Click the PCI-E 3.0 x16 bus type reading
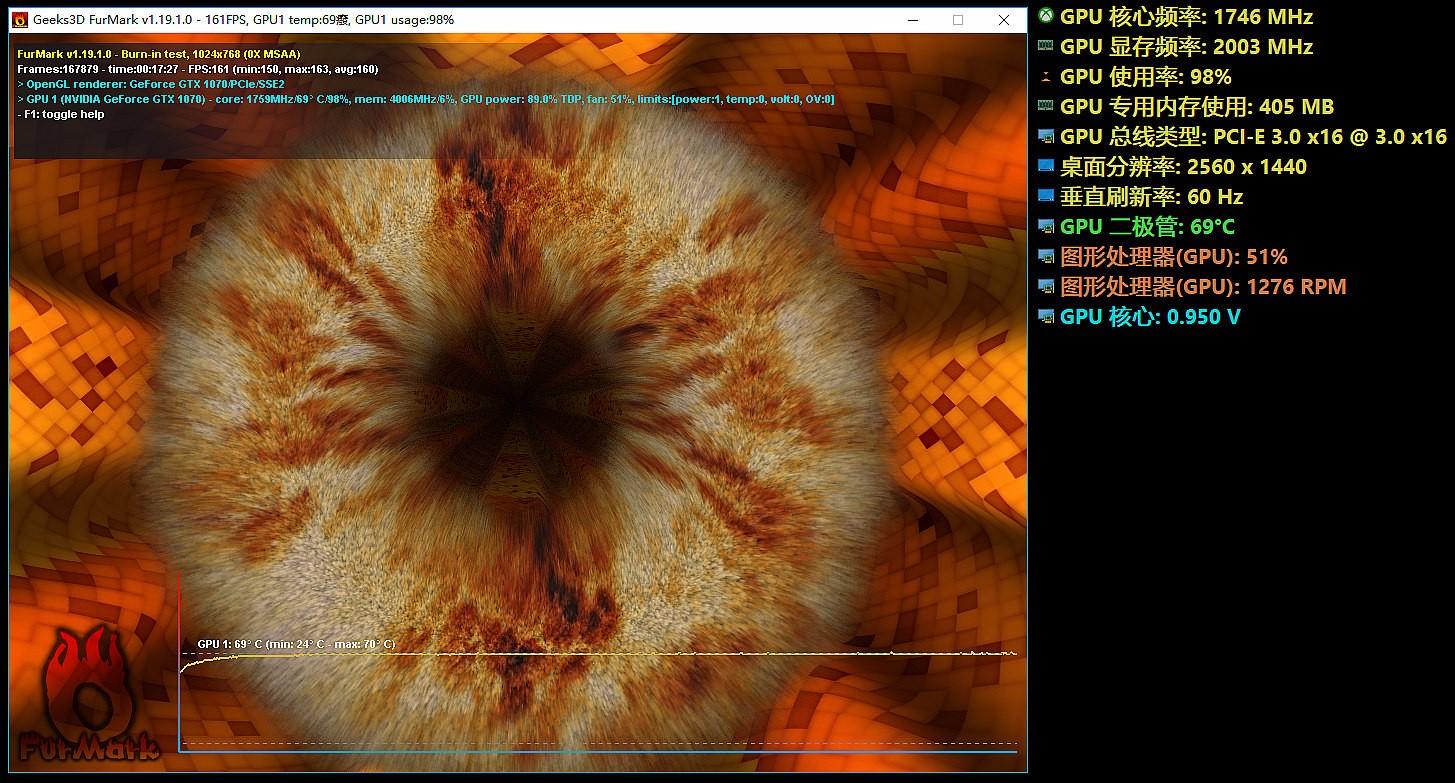 point(1254,136)
